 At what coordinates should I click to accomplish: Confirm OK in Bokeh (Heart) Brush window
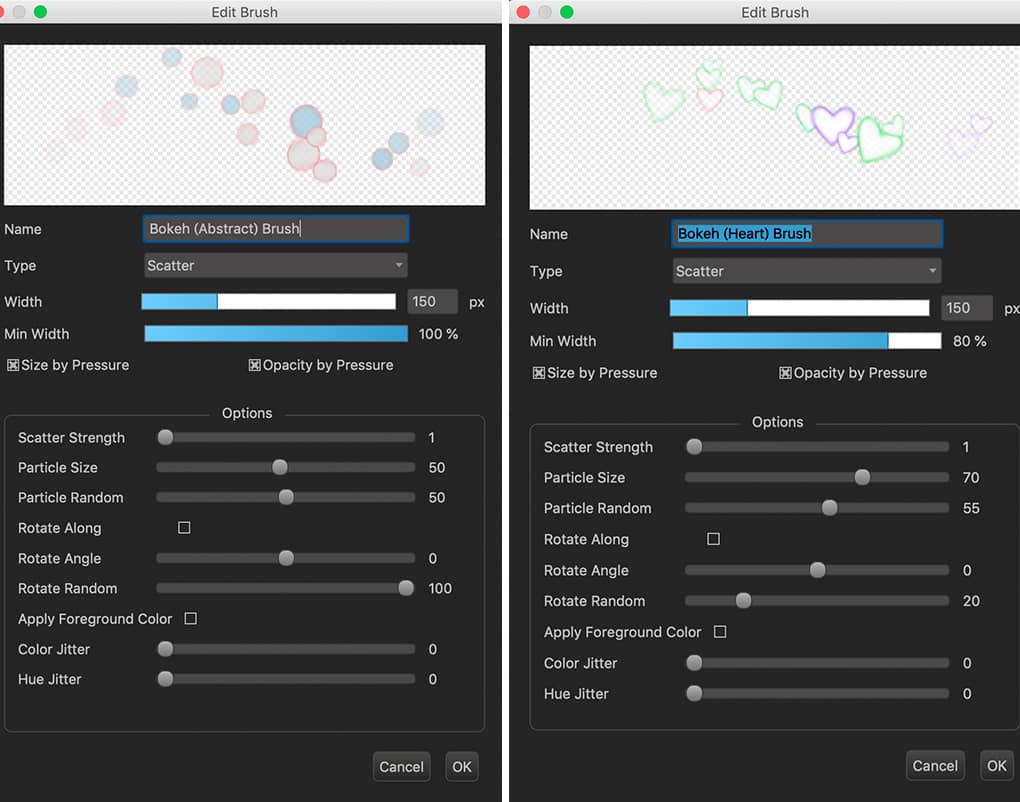(997, 766)
